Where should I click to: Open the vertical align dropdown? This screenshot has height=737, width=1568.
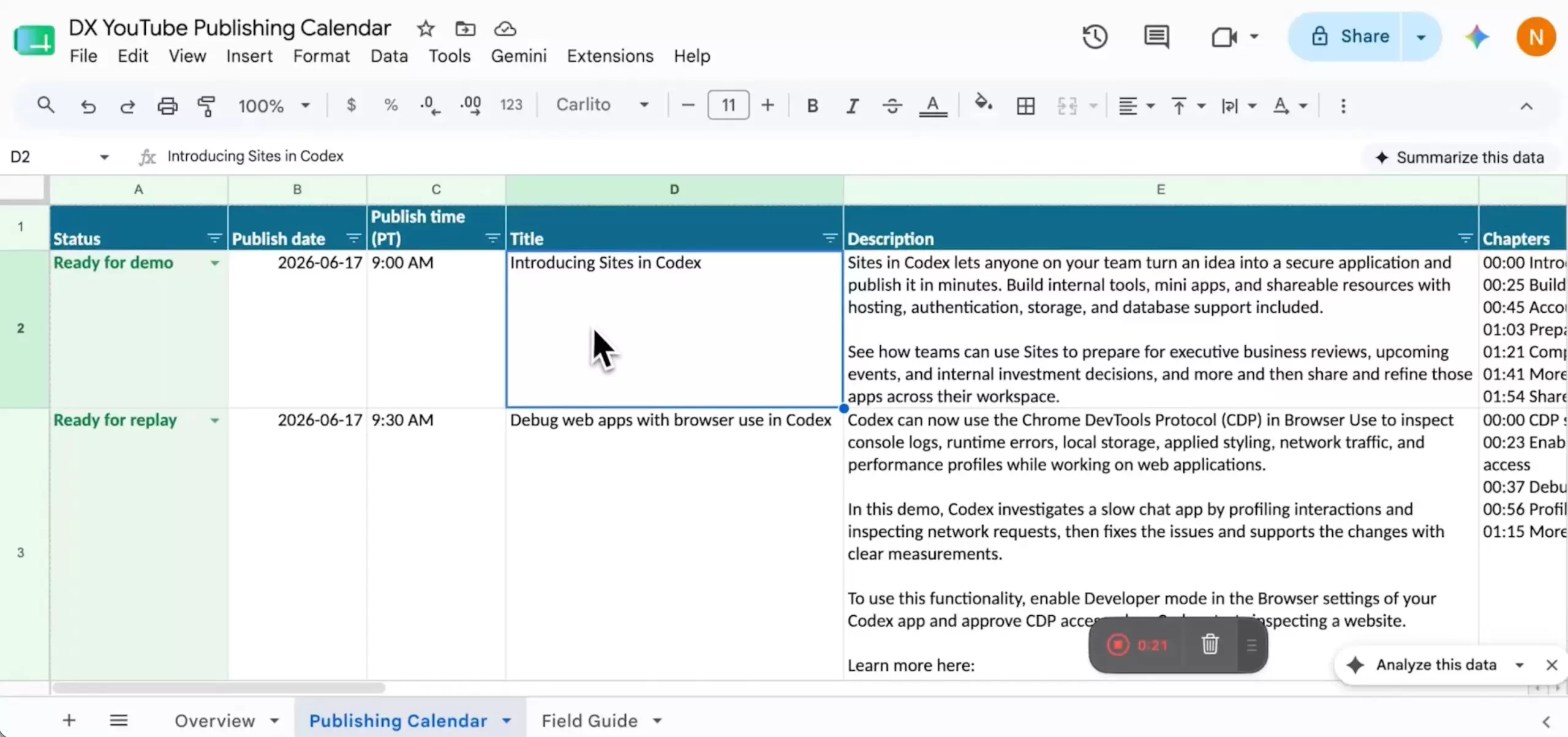[1188, 106]
